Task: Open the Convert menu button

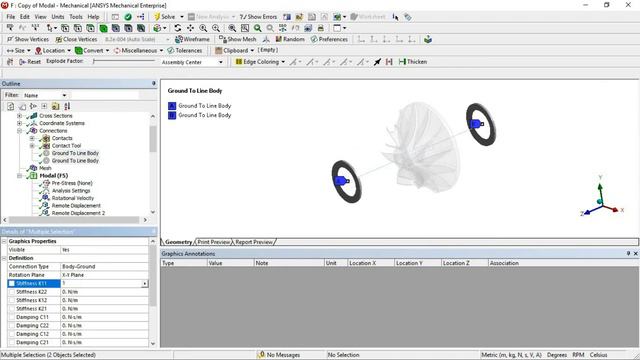Action: 92,50
